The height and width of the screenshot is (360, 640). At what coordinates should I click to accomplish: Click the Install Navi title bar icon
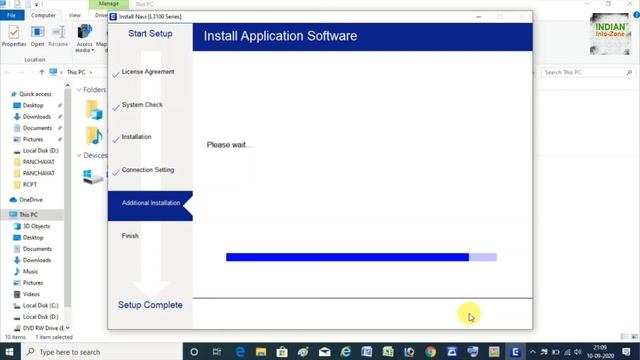tap(113, 17)
